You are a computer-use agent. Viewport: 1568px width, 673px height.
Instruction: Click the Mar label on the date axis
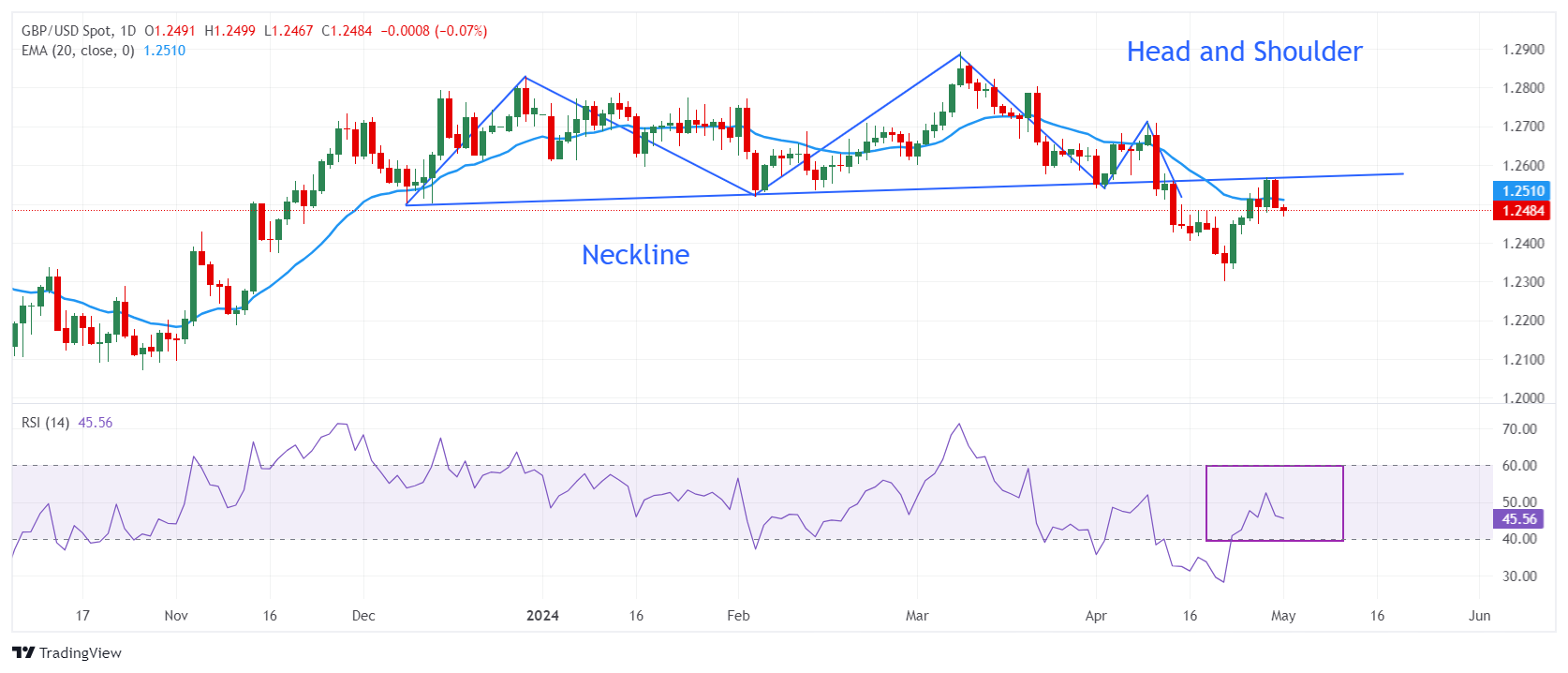pos(917,616)
